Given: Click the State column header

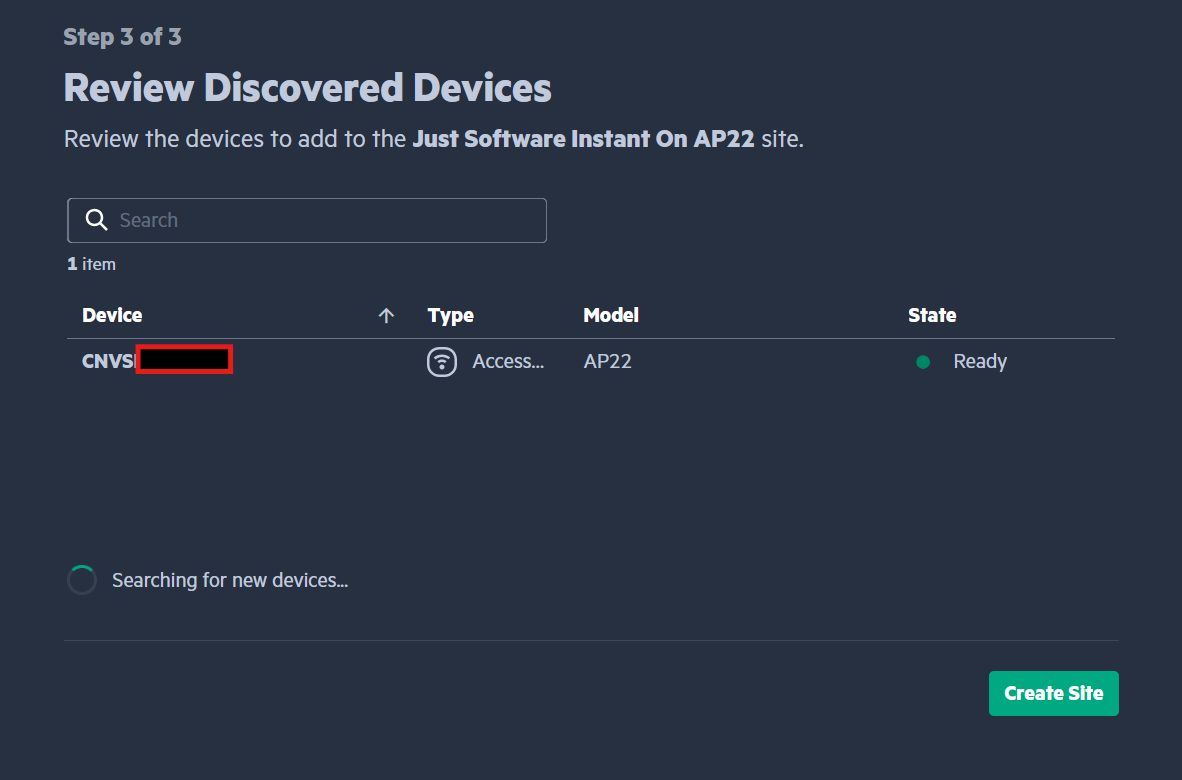Looking at the screenshot, I should pos(932,315).
